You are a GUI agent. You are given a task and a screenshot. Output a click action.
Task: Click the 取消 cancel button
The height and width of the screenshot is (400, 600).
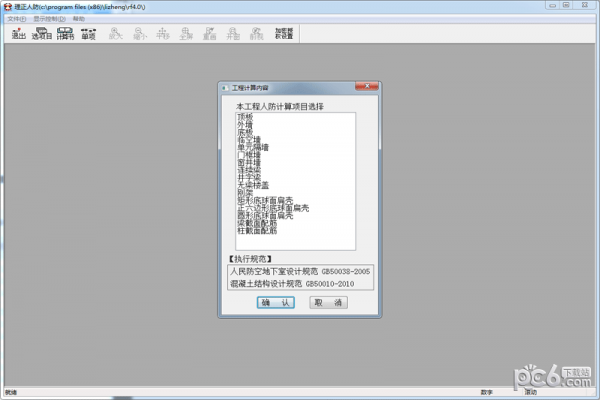(328, 302)
